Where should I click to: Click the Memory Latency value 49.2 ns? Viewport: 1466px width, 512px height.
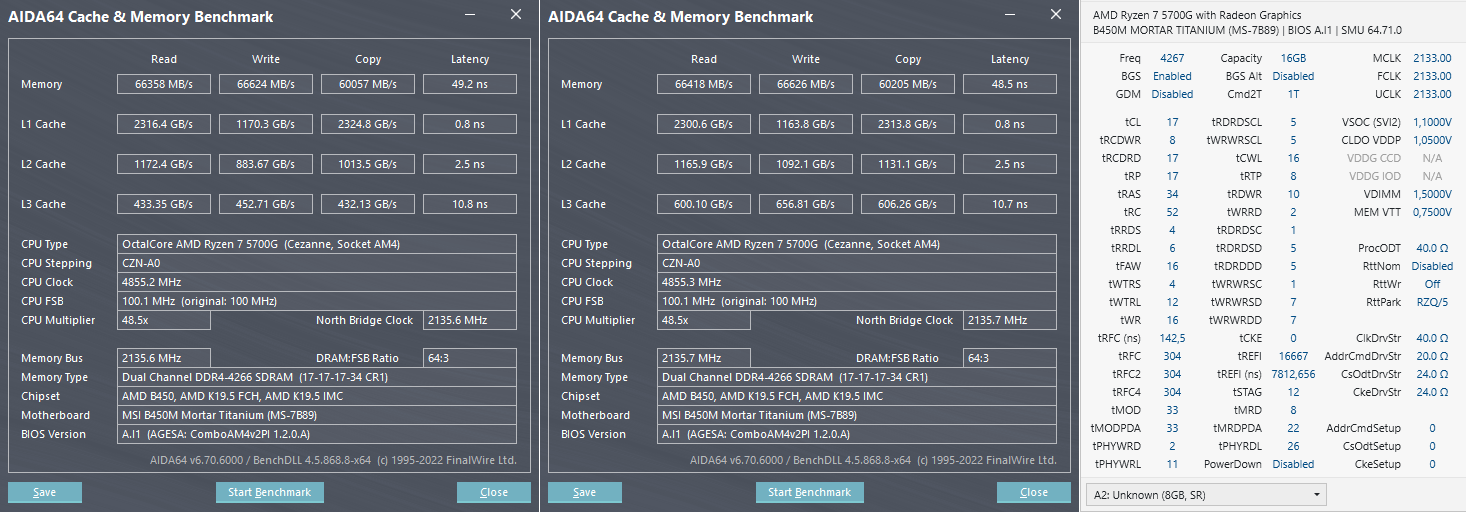point(470,84)
